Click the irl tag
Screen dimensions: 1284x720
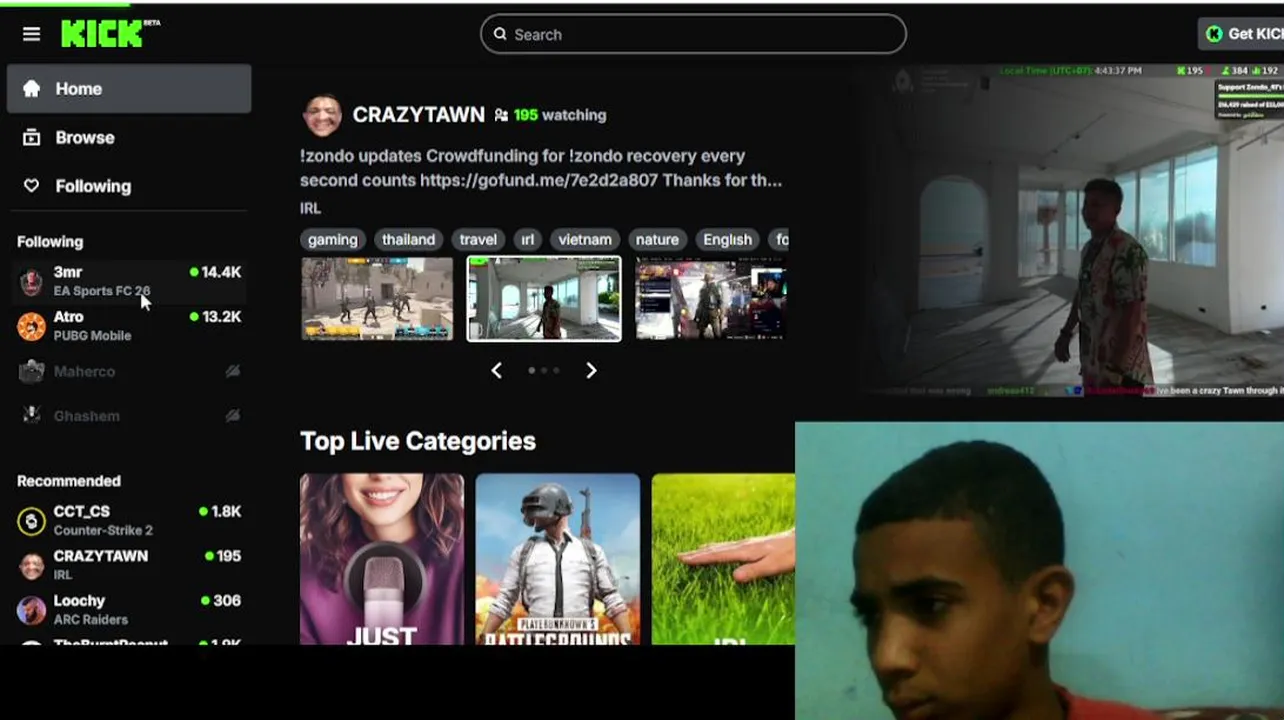pyautogui.click(x=527, y=239)
